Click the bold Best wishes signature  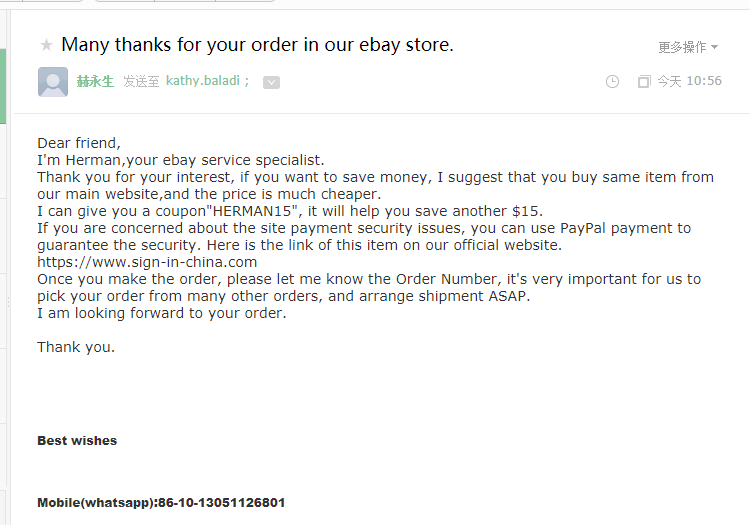click(77, 440)
